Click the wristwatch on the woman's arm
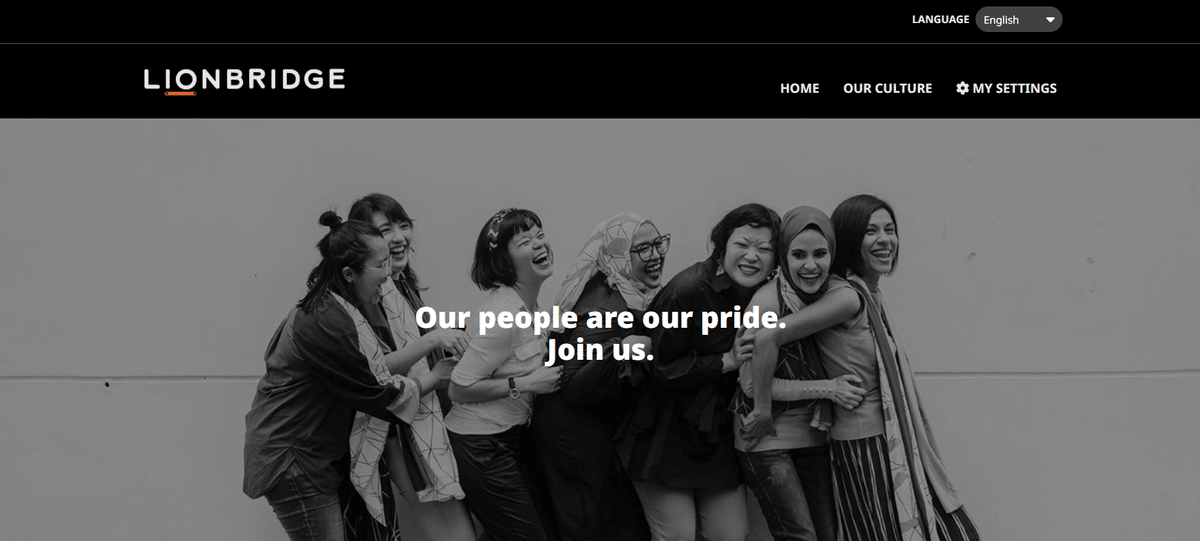This screenshot has height=541, width=1200. click(x=514, y=387)
